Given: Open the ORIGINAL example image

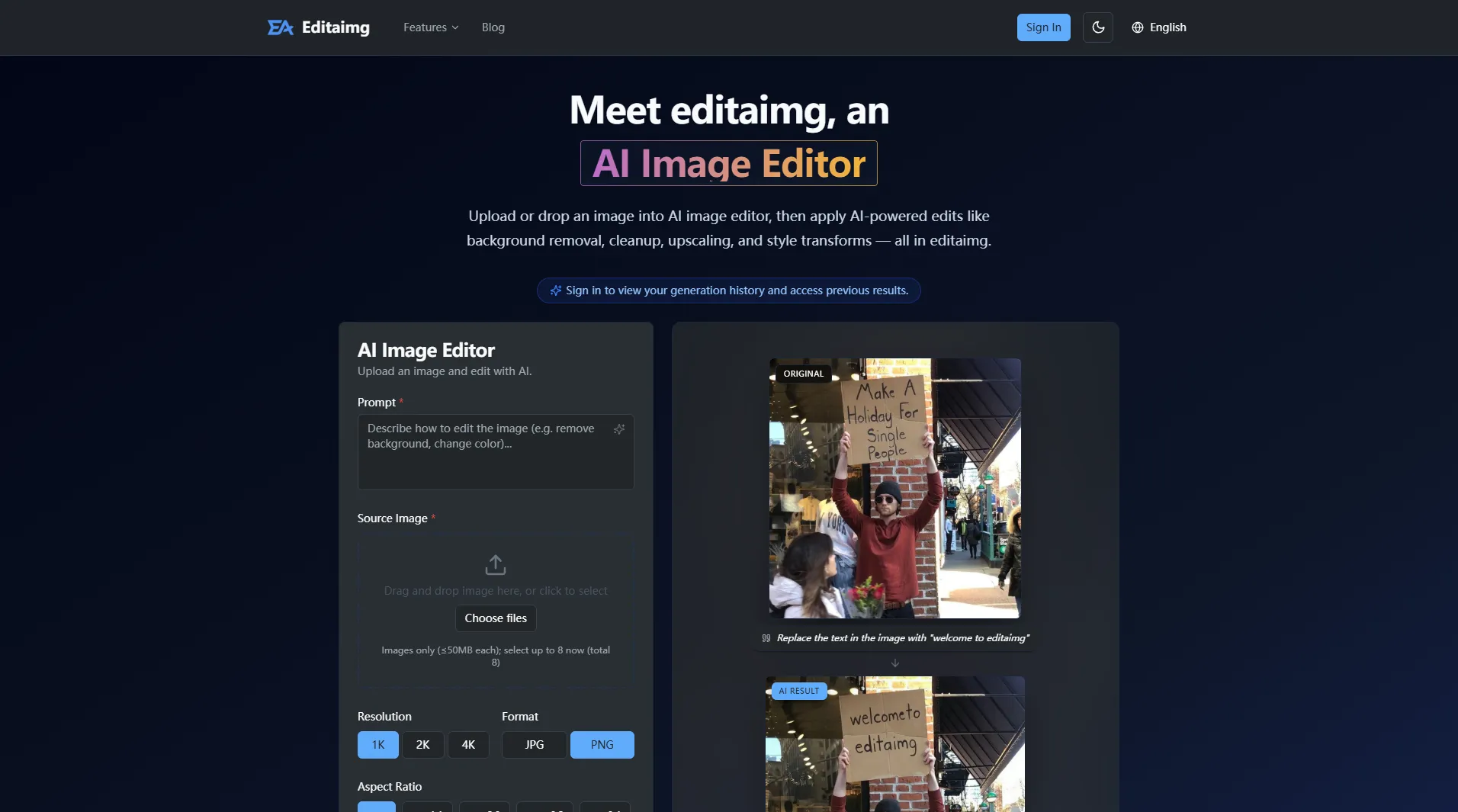Looking at the screenshot, I should click(895, 488).
